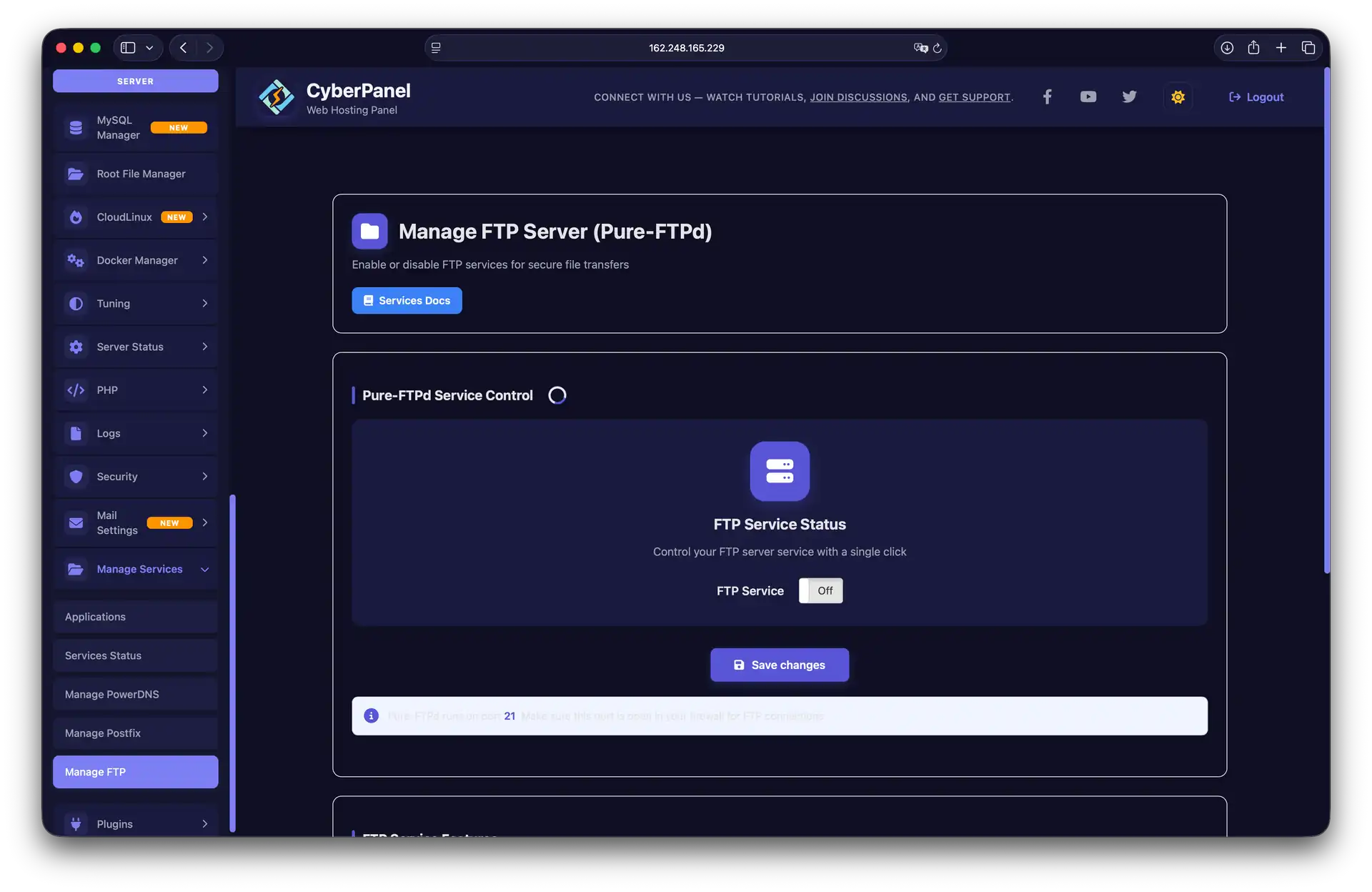Image resolution: width=1372 pixels, height=892 pixels.
Task: Open the MySQL Manager database icon
Action: [76, 127]
